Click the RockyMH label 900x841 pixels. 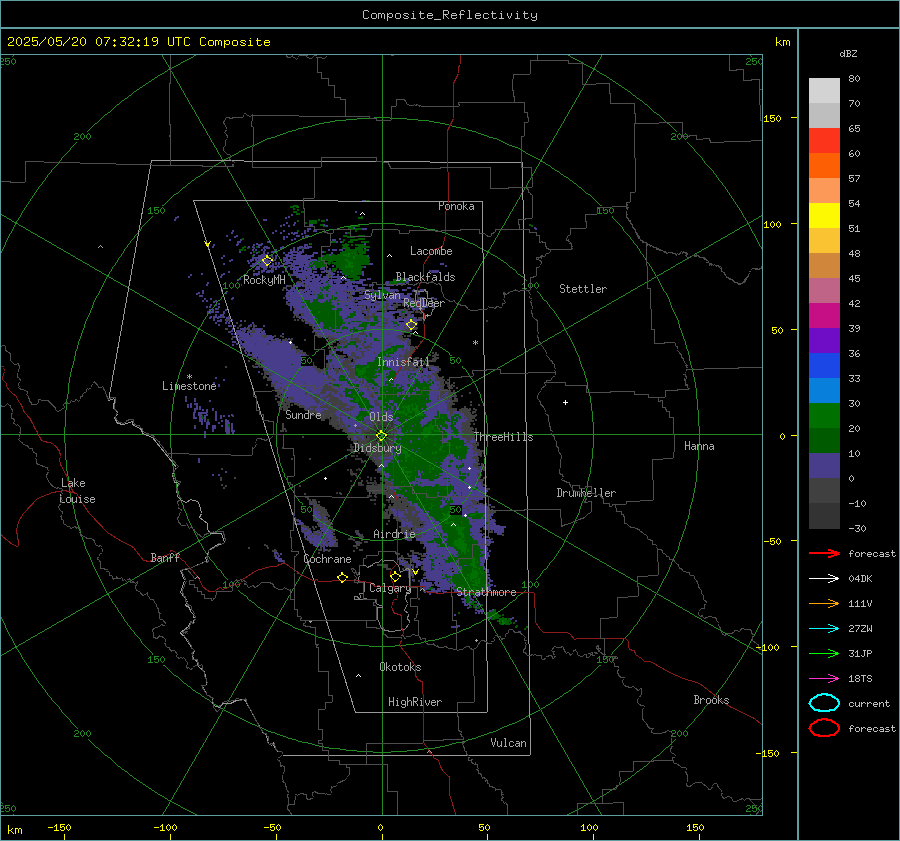point(264,280)
